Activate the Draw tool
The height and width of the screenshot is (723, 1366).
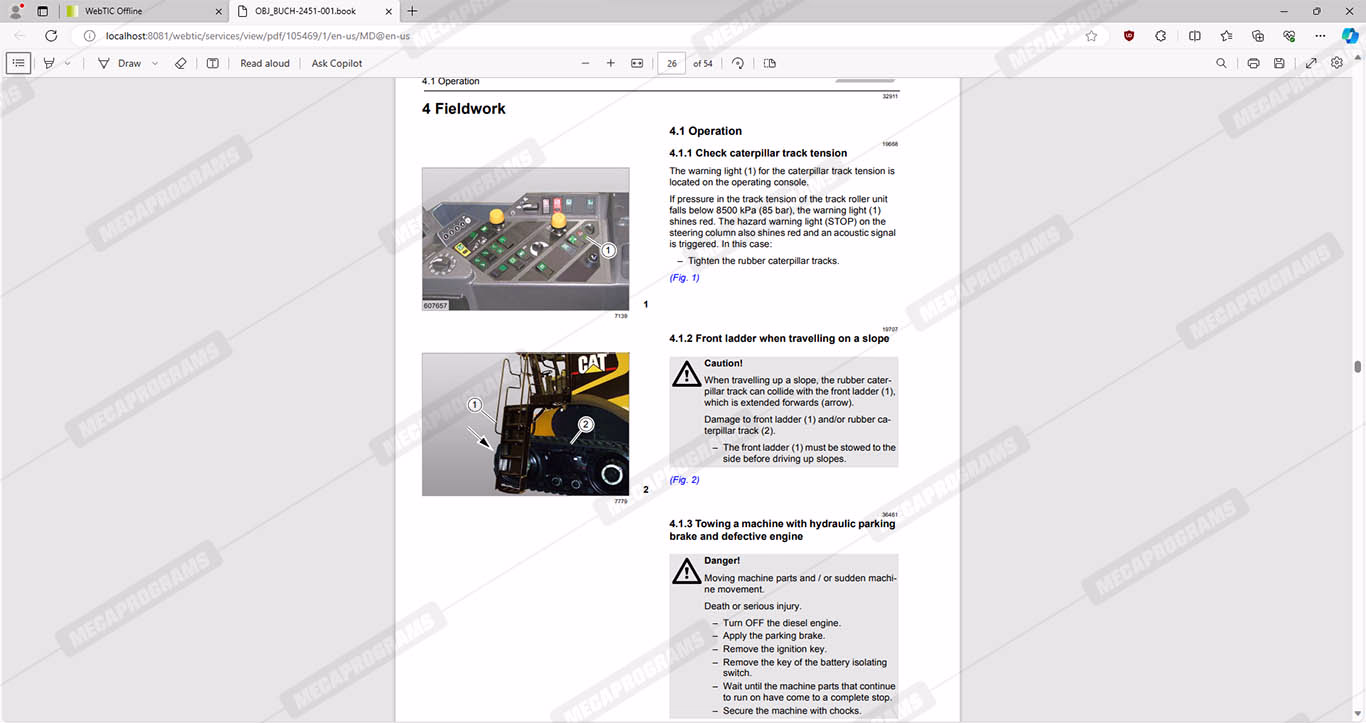(119, 63)
